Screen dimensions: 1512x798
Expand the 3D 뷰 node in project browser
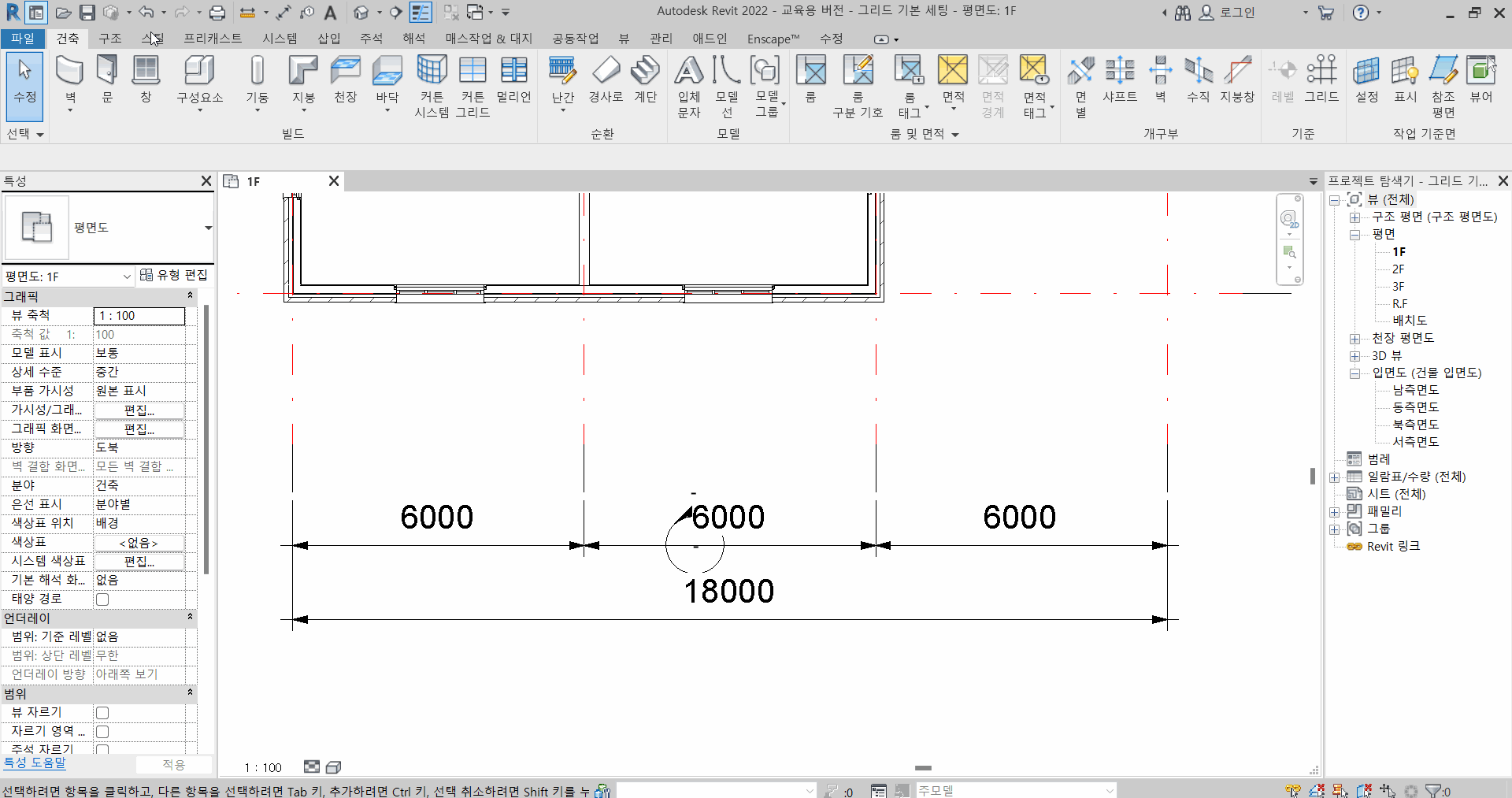click(x=1354, y=356)
